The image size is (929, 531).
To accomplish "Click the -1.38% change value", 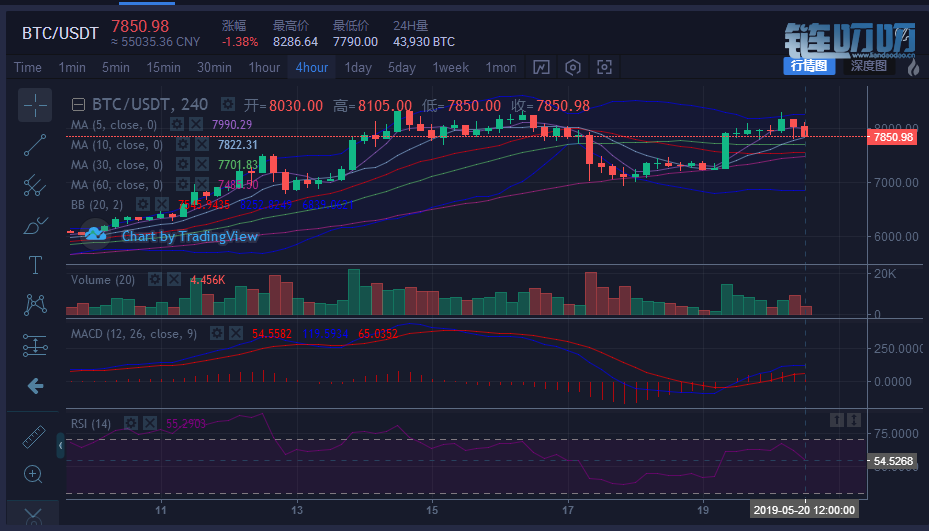I will pyautogui.click(x=240, y=41).
